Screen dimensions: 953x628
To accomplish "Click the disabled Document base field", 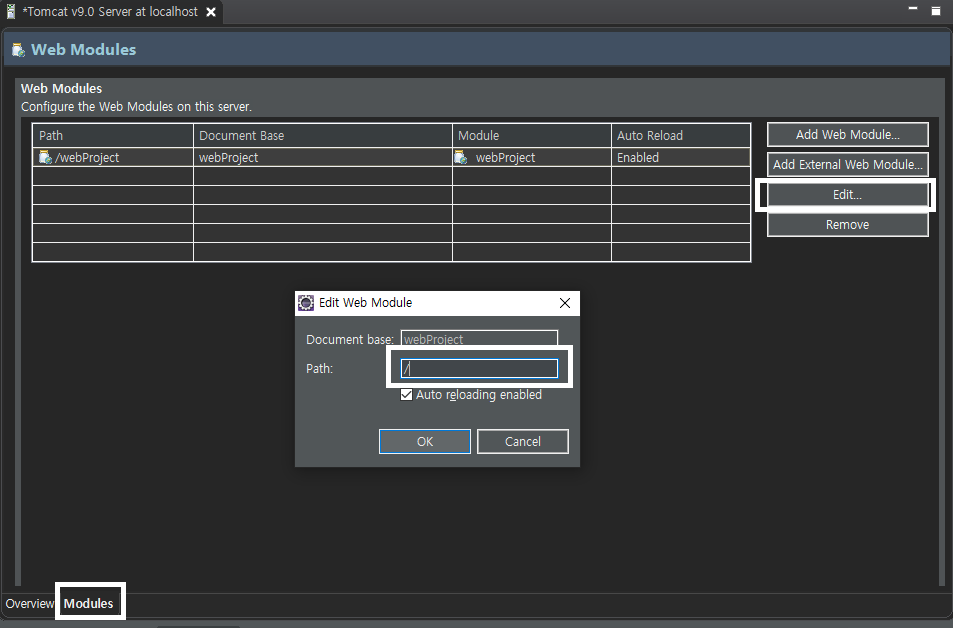I will tap(479, 339).
